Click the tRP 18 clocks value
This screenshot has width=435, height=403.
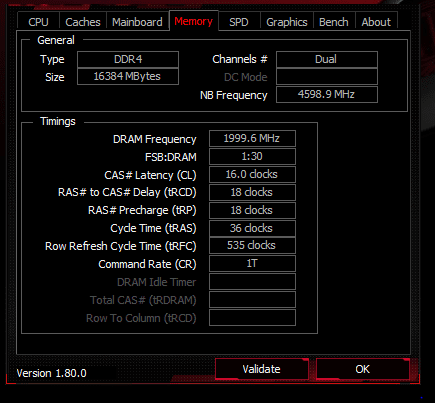[x=252, y=210]
